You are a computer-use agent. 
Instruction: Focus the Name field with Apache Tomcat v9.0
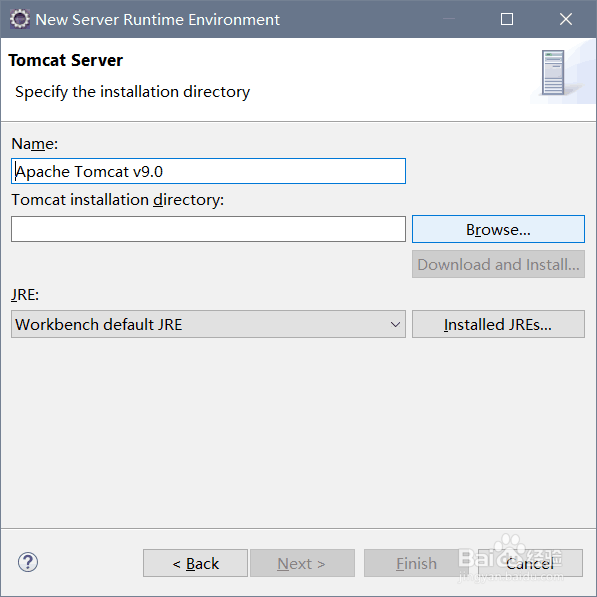[208, 171]
